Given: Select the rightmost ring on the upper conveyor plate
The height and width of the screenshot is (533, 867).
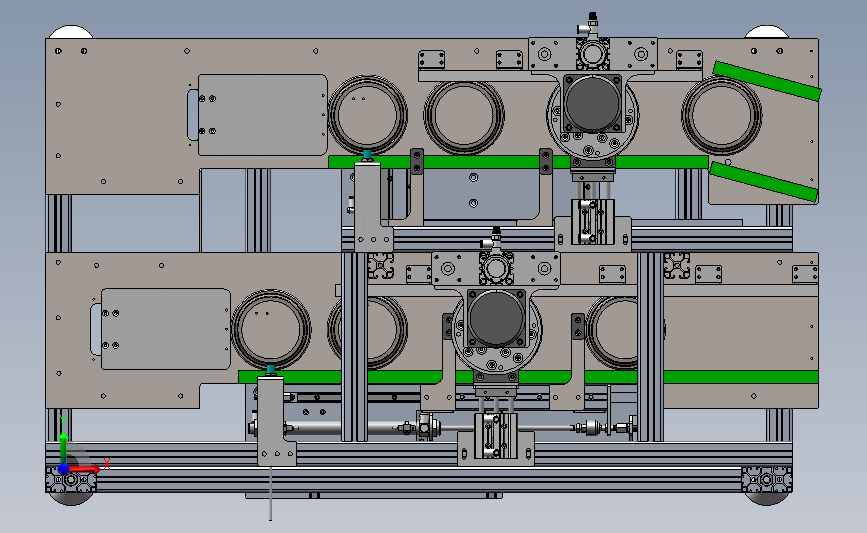Looking at the screenshot, I should point(722,116).
